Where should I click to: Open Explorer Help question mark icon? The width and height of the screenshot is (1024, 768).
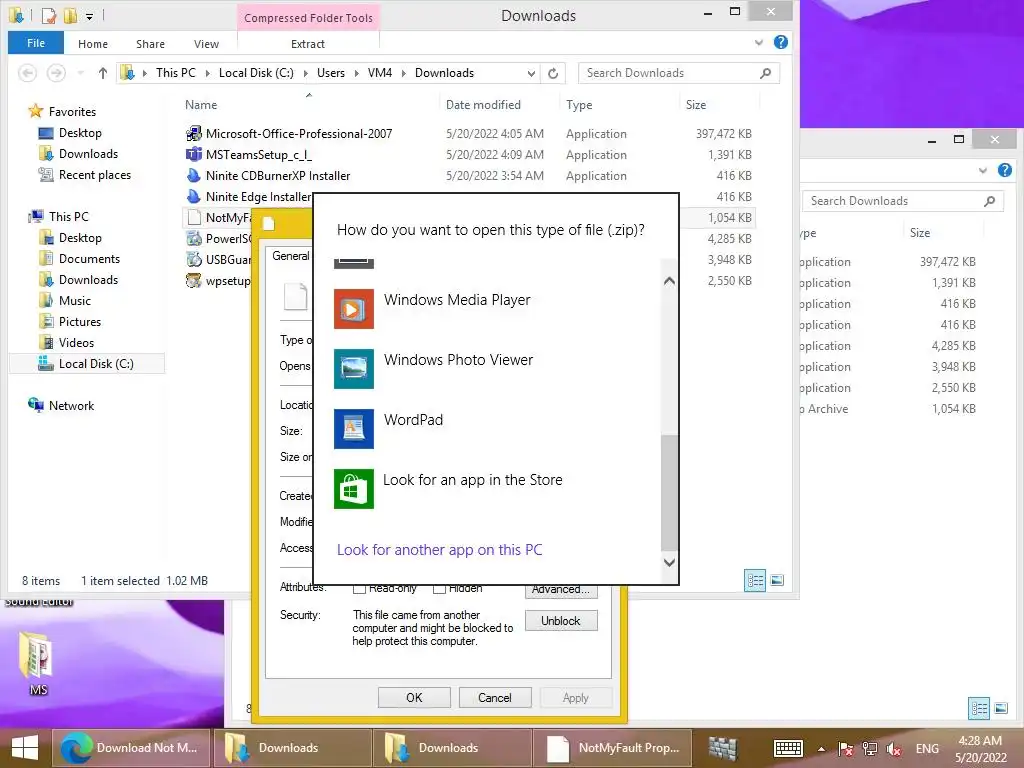point(780,42)
